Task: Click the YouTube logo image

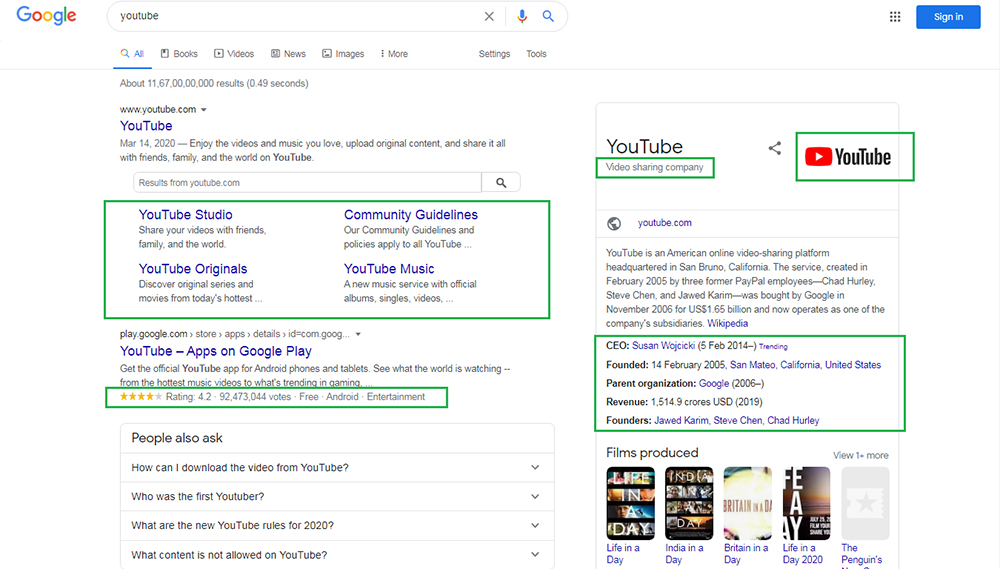Action: (x=848, y=157)
